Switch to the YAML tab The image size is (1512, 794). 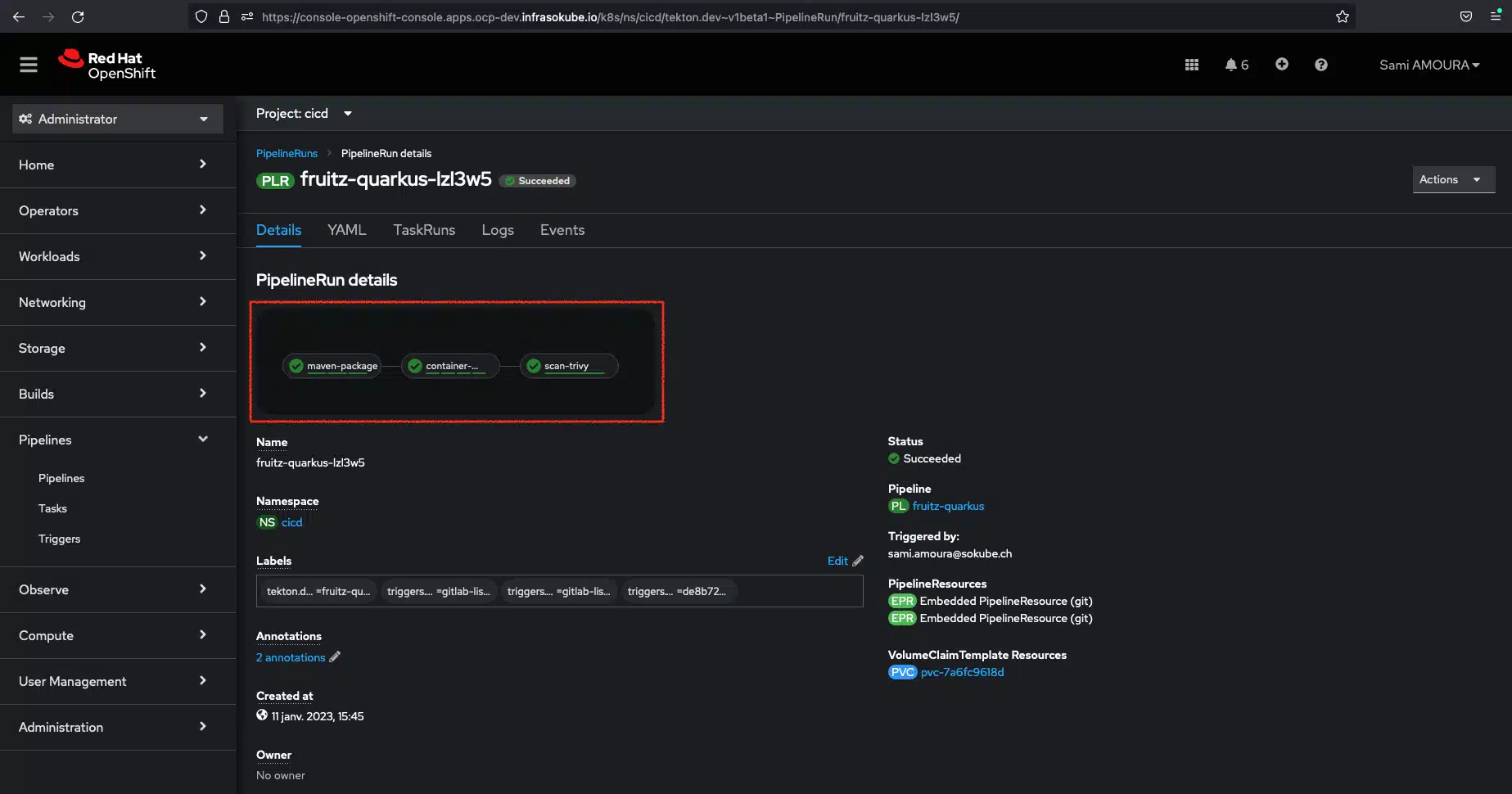tap(347, 230)
